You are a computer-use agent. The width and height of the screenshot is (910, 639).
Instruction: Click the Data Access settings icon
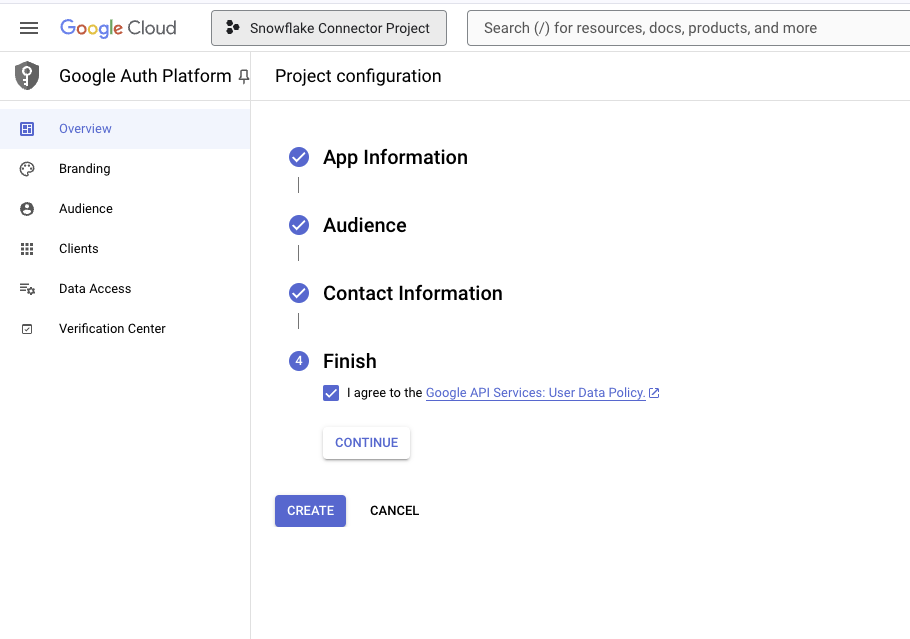27,289
